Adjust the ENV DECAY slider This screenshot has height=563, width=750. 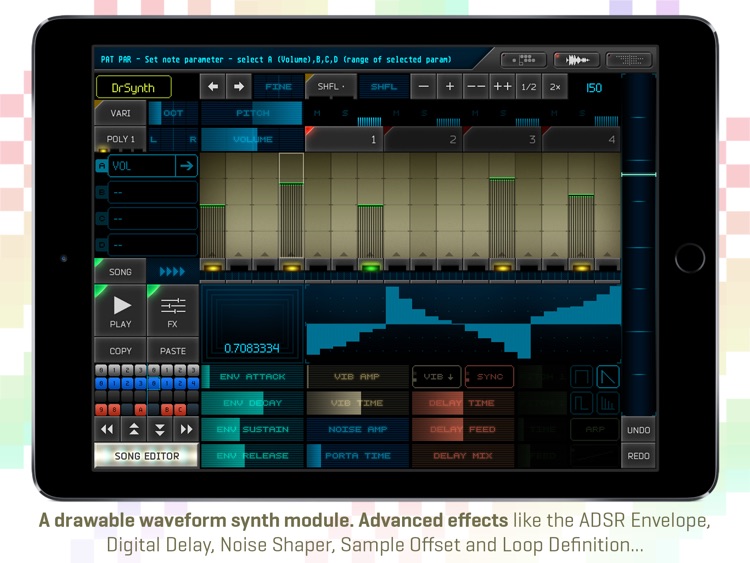click(x=253, y=403)
